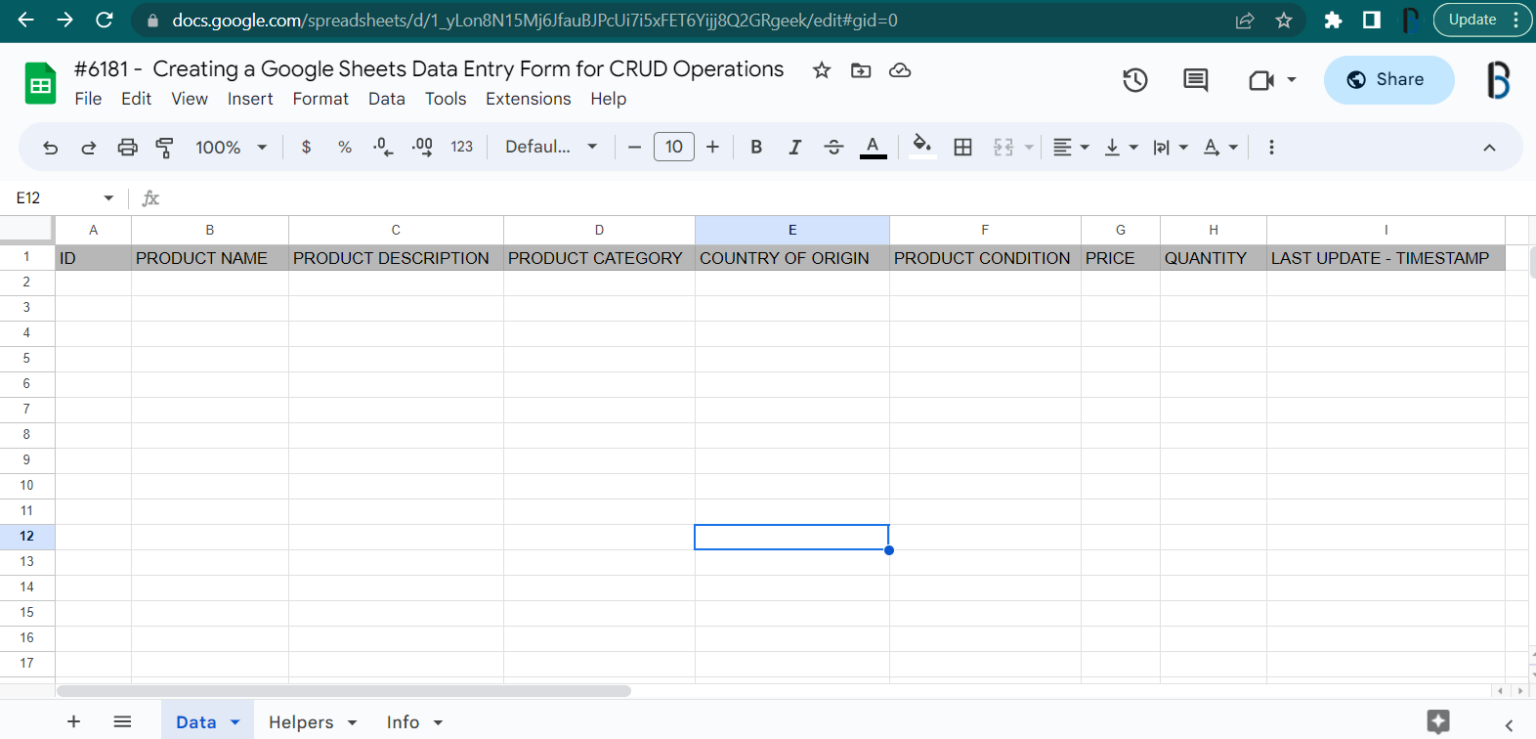Image resolution: width=1536 pixels, height=739 pixels.
Task: Toggle bold formatting
Action: (x=756, y=147)
